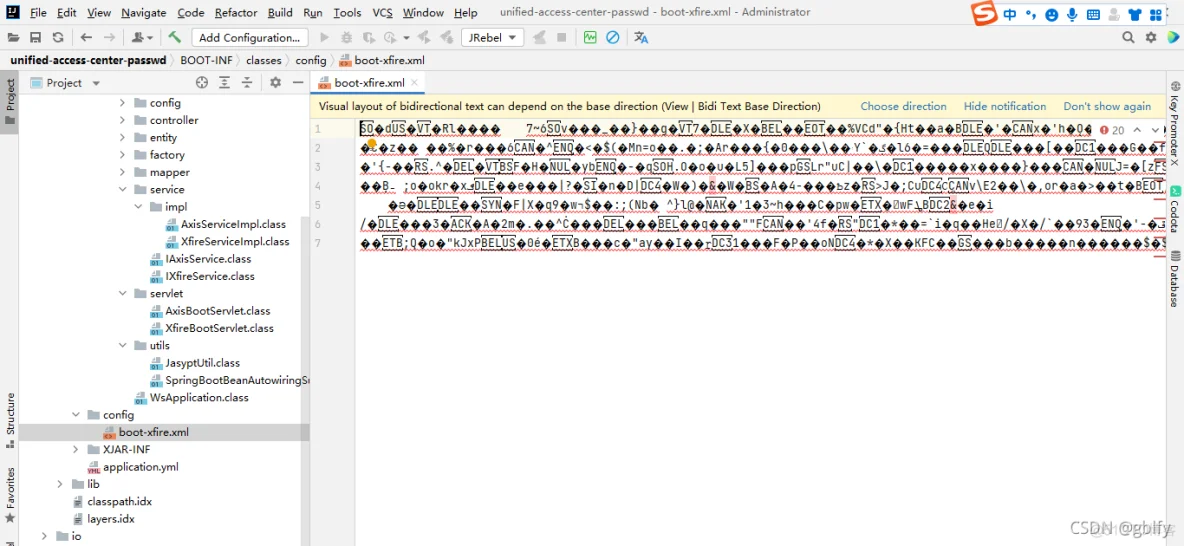Image resolution: width=1184 pixels, height=546 pixels.
Task: Click the Sogou emoji smiley icon
Action: 1052,14
